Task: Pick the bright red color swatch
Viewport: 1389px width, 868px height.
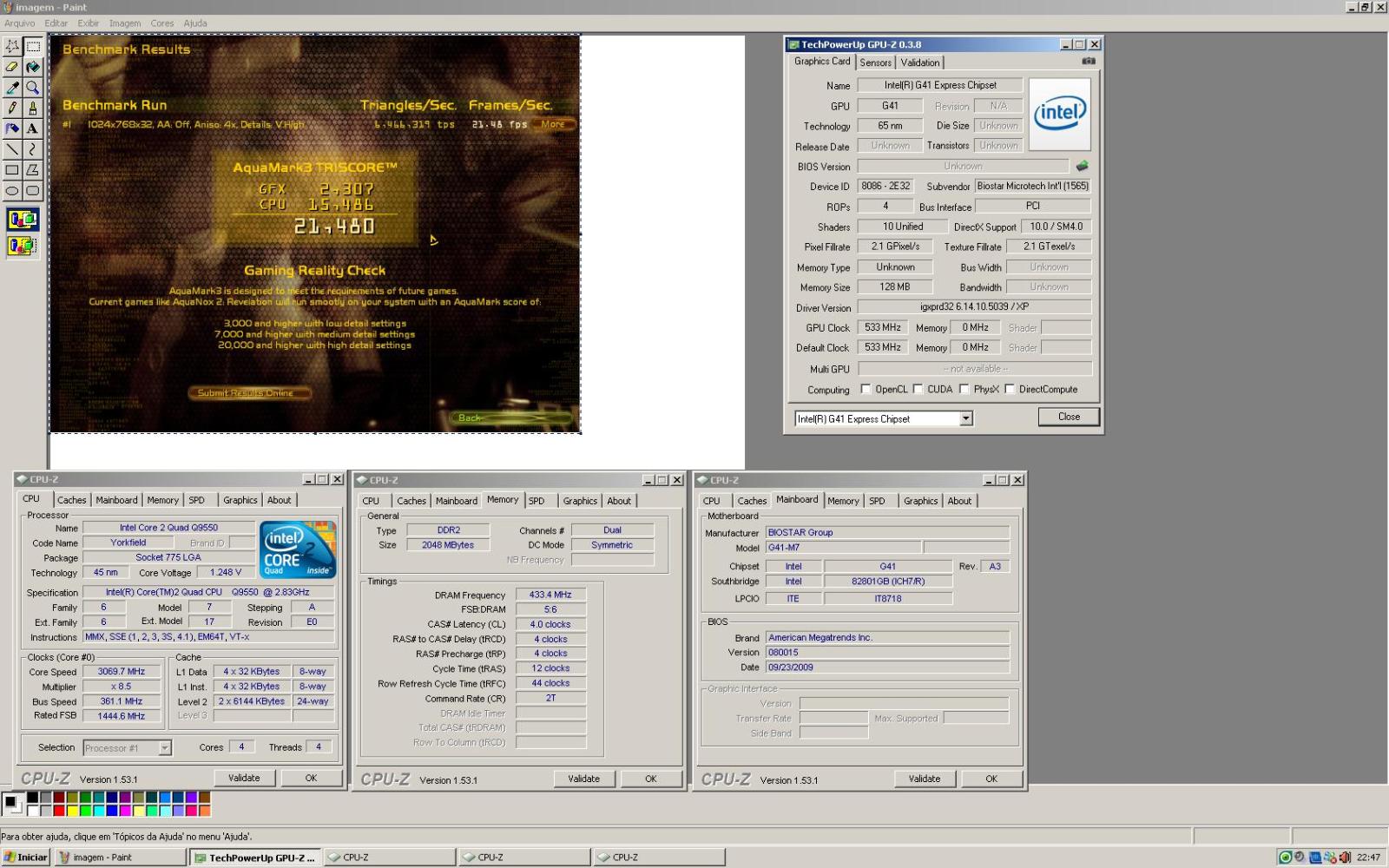Action: point(59,811)
